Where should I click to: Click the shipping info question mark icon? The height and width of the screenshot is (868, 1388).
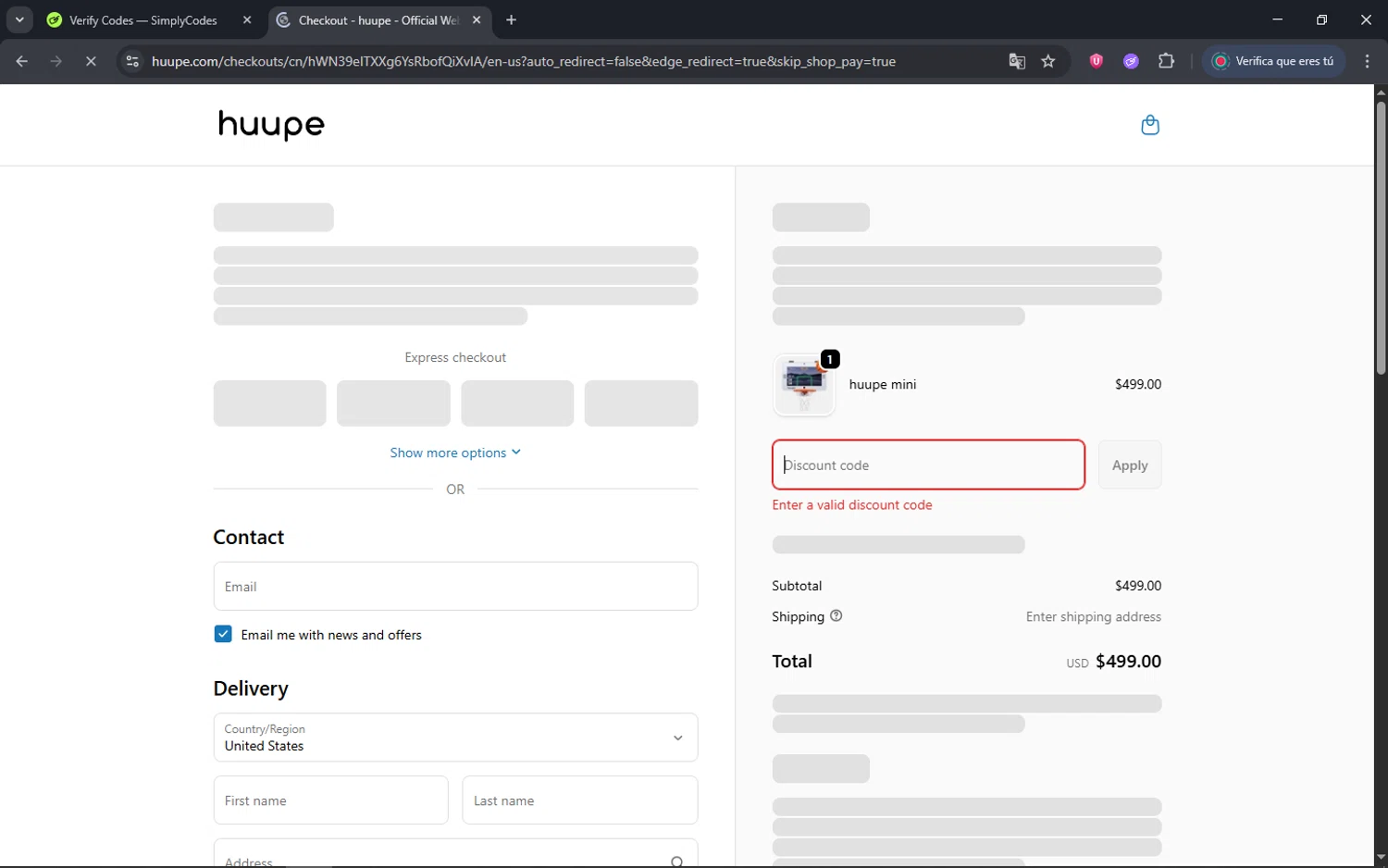[x=837, y=616]
